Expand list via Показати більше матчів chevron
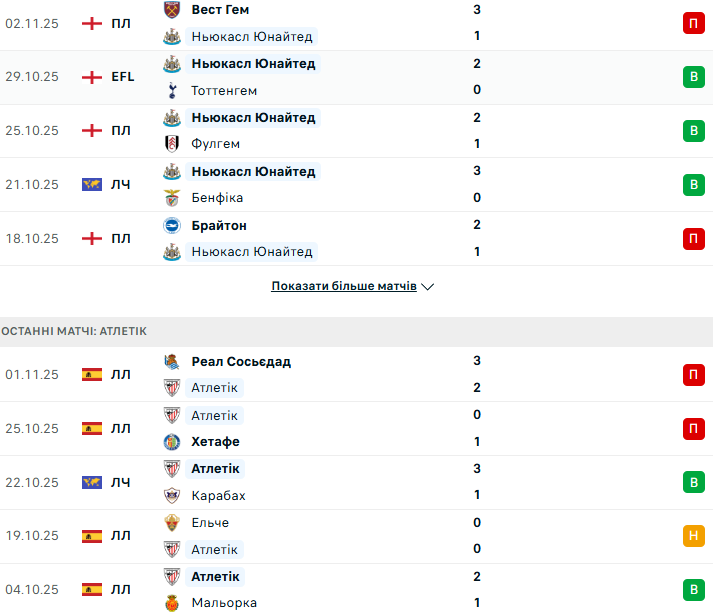The image size is (713, 615). [428, 287]
